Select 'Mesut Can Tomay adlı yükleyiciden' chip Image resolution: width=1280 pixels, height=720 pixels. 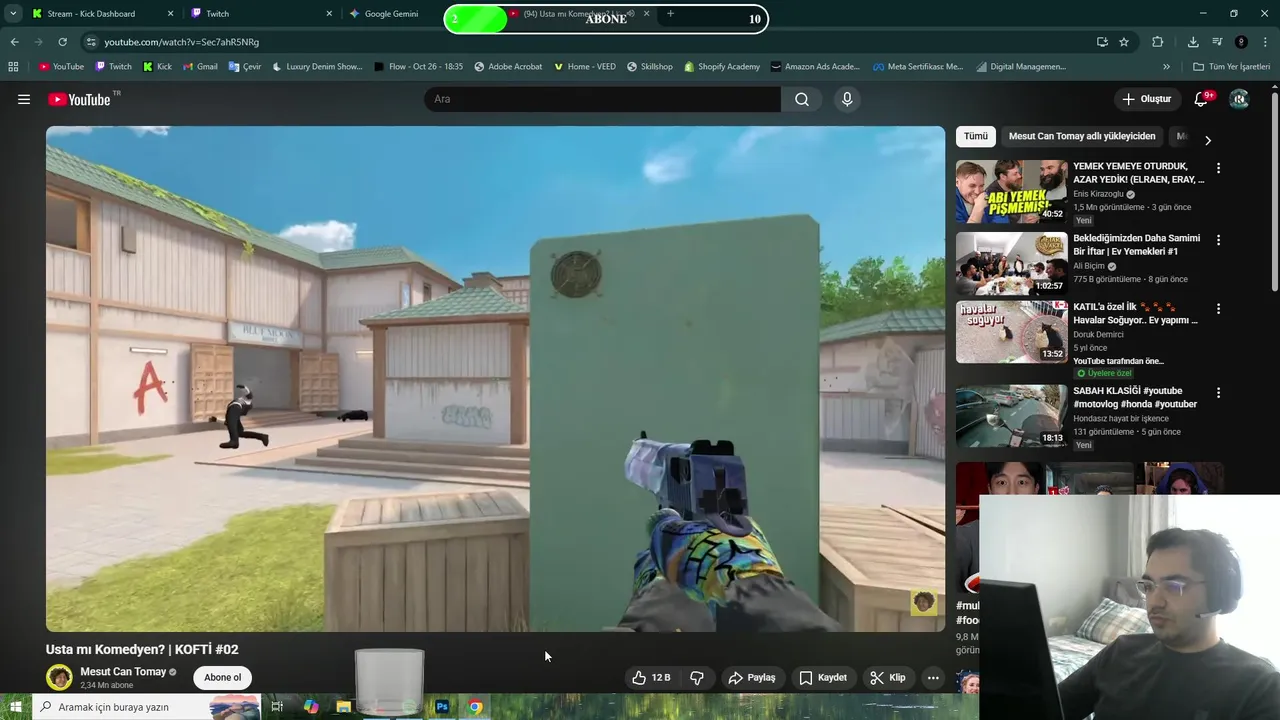click(x=1082, y=136)
